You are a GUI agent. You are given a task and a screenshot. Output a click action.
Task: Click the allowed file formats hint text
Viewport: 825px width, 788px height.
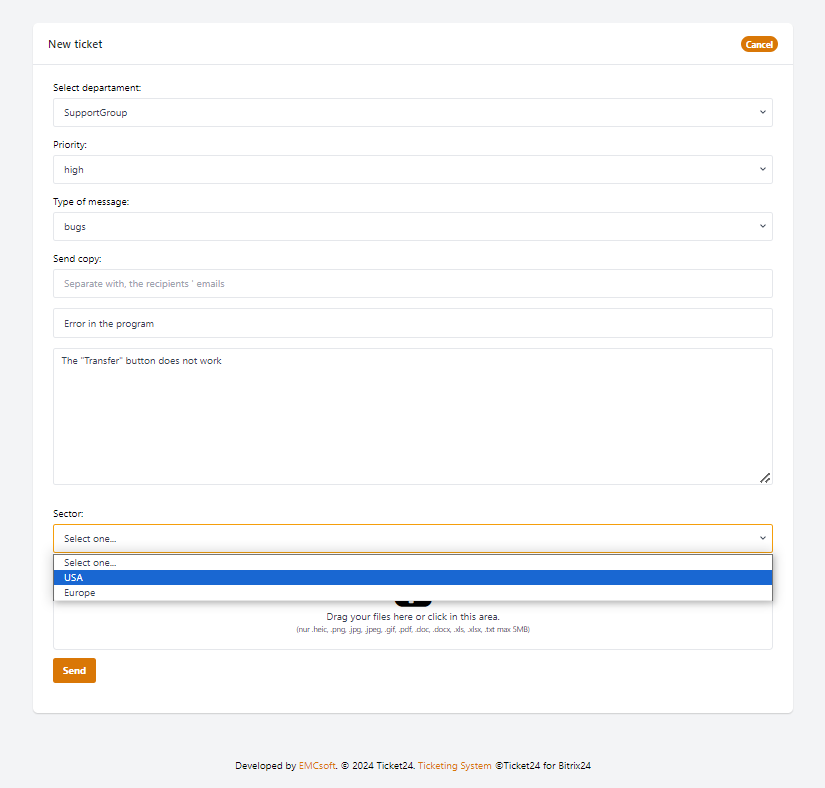412,630
